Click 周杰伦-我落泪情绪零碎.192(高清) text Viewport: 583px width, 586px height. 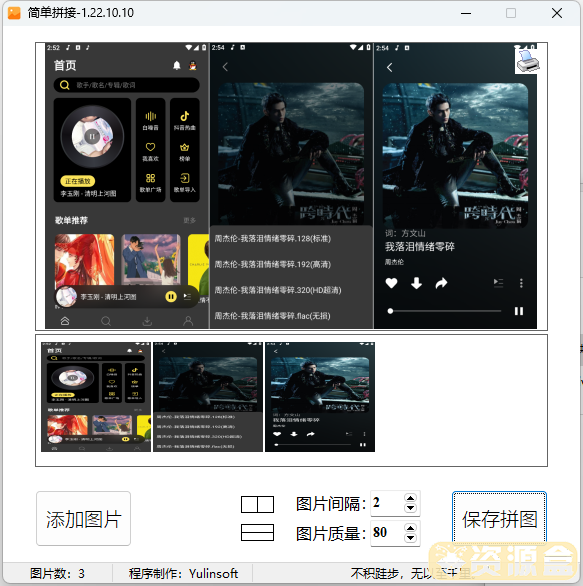click(273, 264)
